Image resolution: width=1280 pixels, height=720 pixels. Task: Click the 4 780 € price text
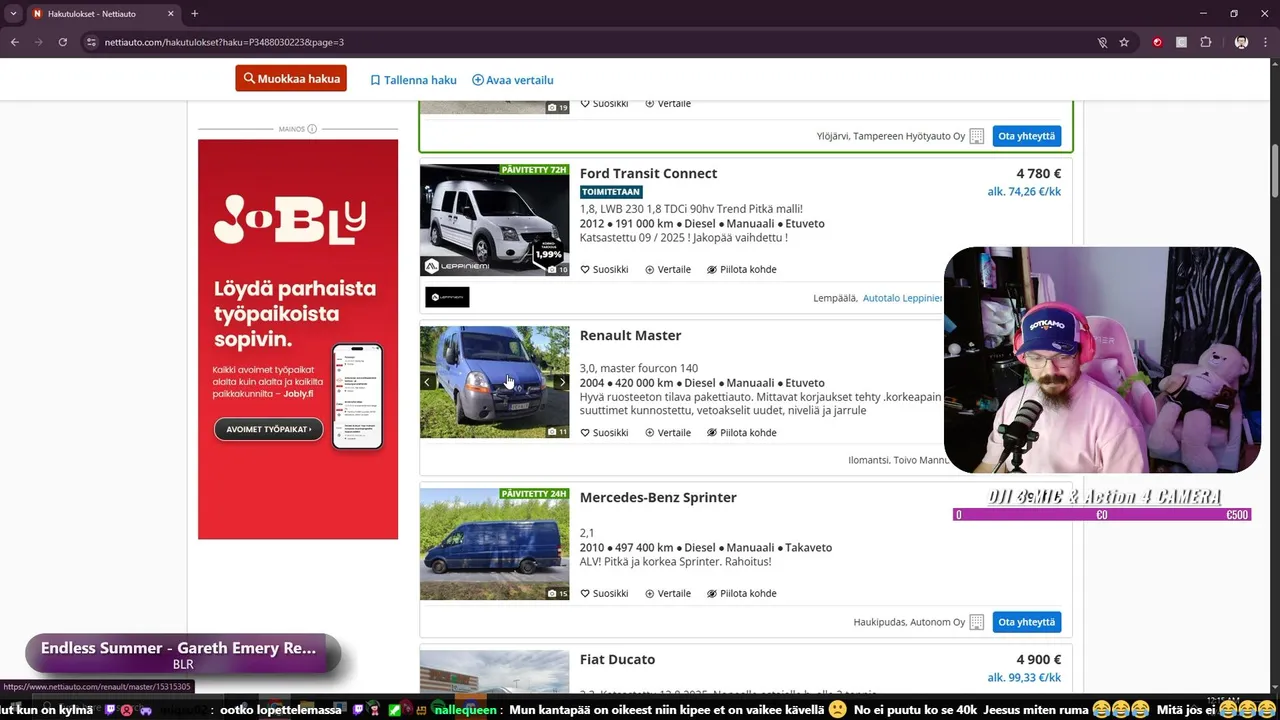tap(1039, 173)
